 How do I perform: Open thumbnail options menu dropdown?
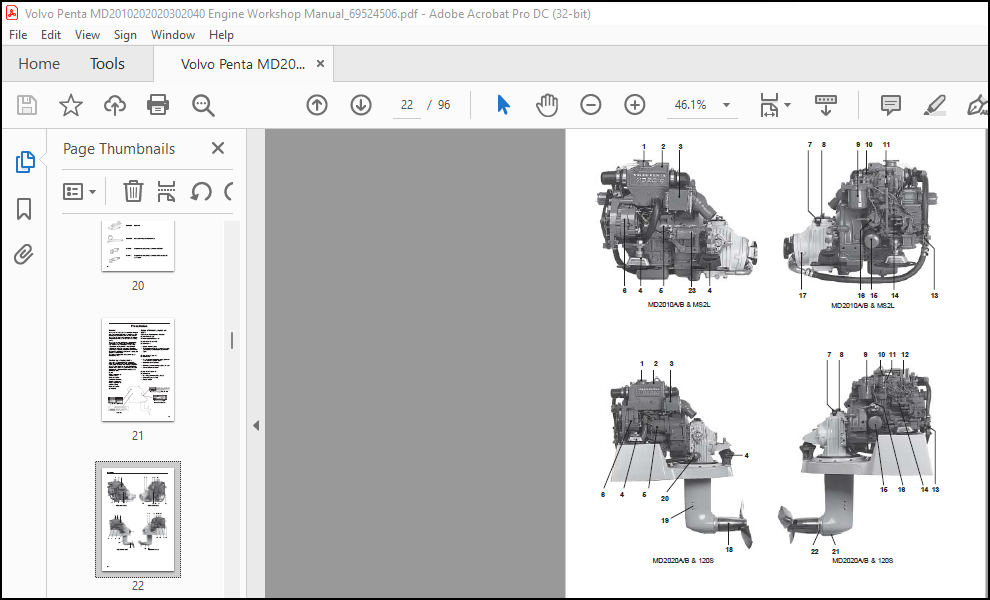[x=80, y=191]
